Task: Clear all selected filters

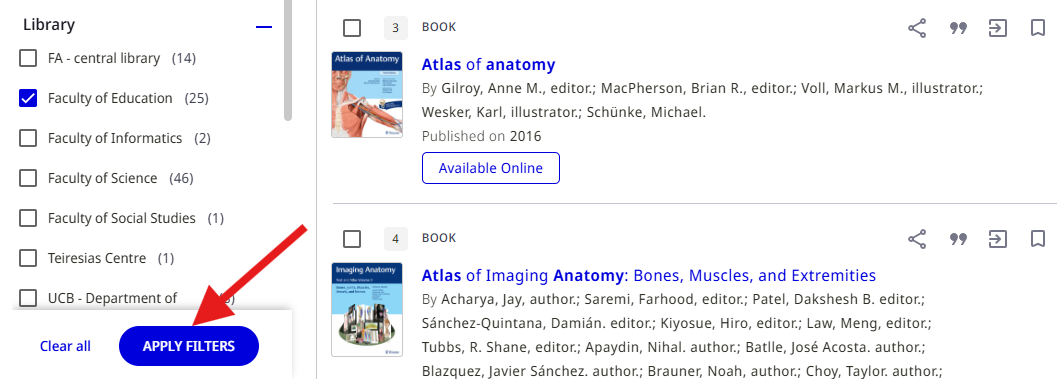Action: click(x=65, y=346)
